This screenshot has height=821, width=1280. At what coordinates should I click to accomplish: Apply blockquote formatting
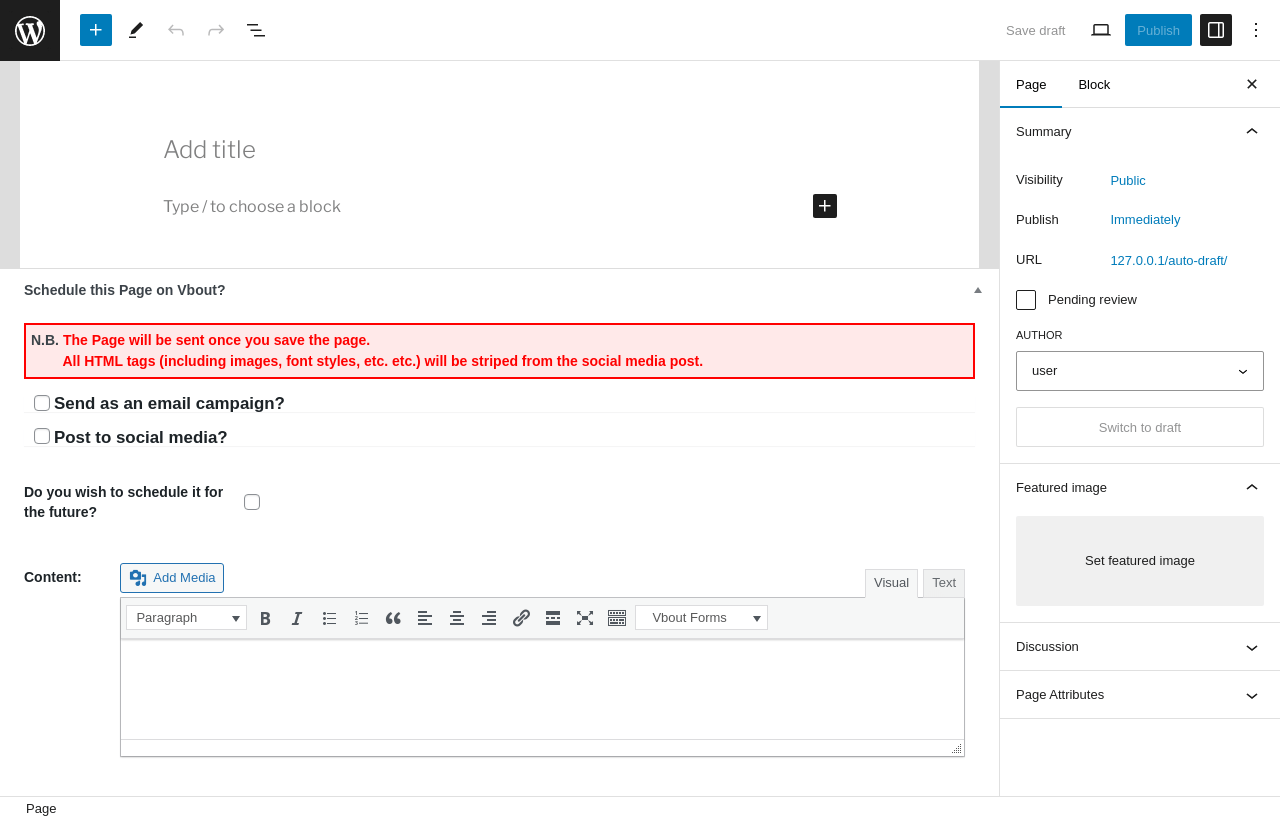point(393,618)
